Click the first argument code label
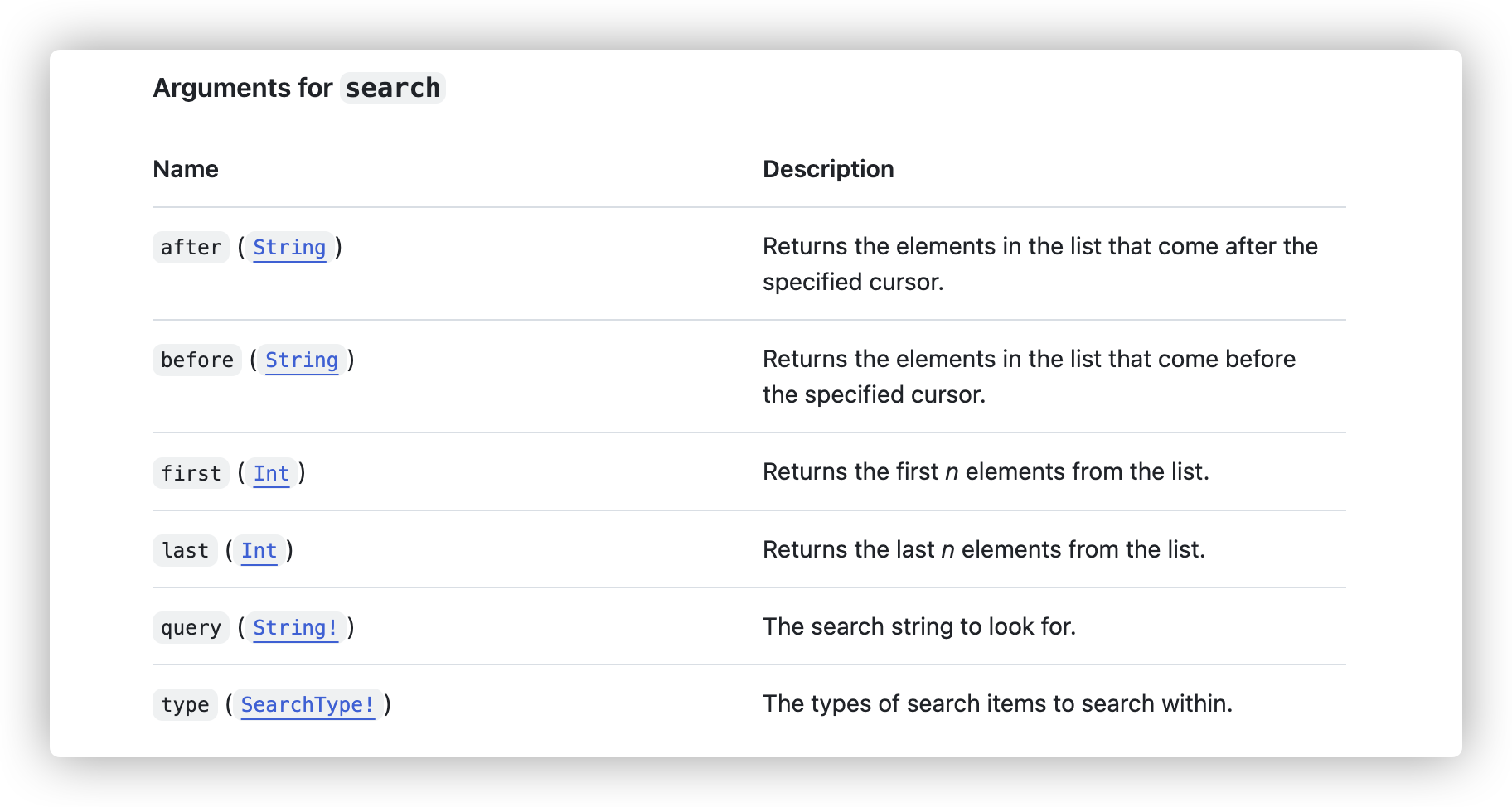 (x=191, y=473)
